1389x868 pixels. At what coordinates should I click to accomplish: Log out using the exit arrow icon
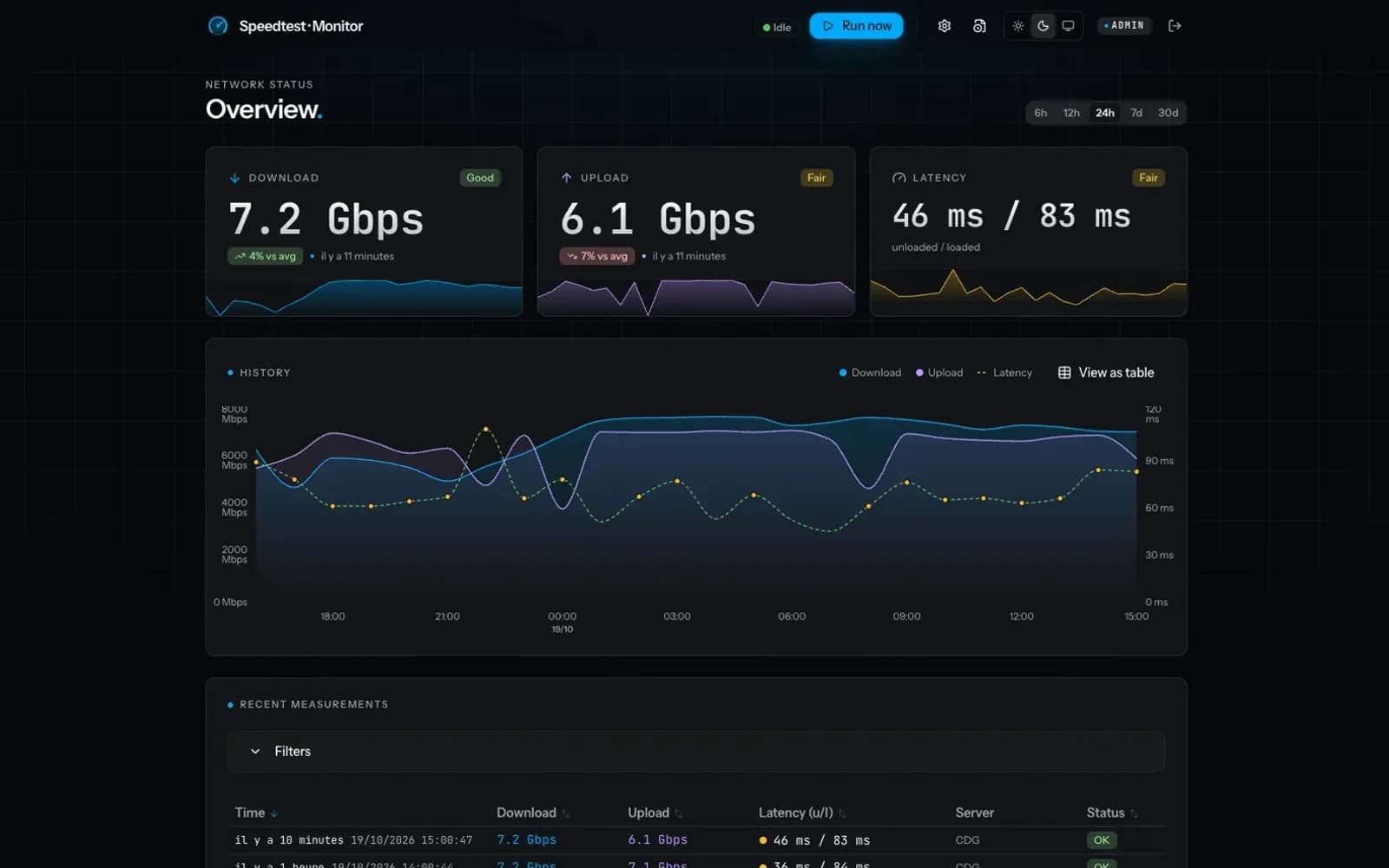click(x=1175, y=26)
